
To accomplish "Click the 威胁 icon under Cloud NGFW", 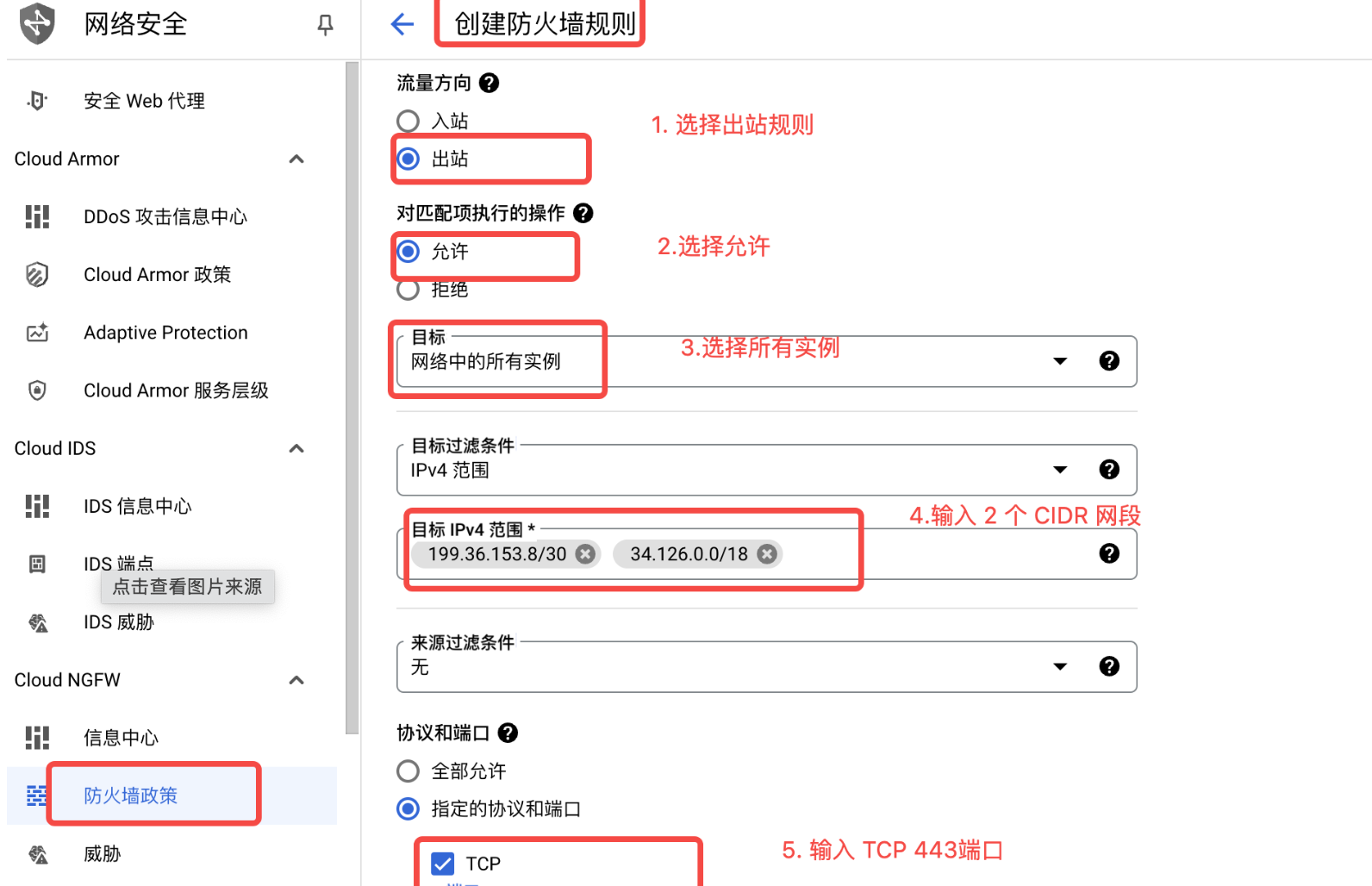I will (x=37, y=854).
